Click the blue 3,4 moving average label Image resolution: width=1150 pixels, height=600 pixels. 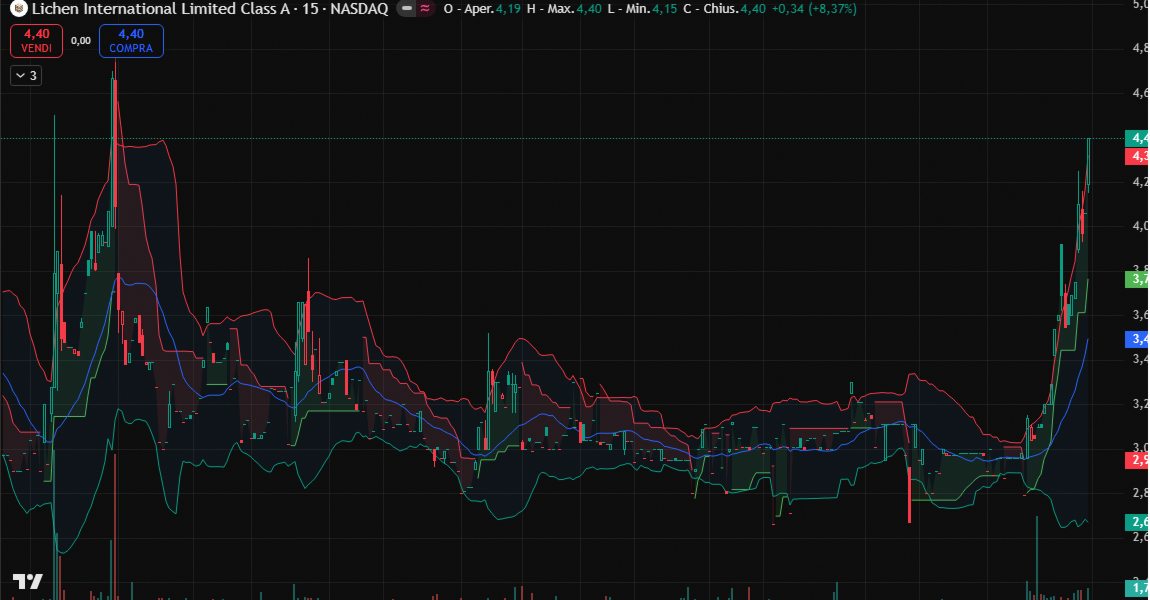(1137, 339)
